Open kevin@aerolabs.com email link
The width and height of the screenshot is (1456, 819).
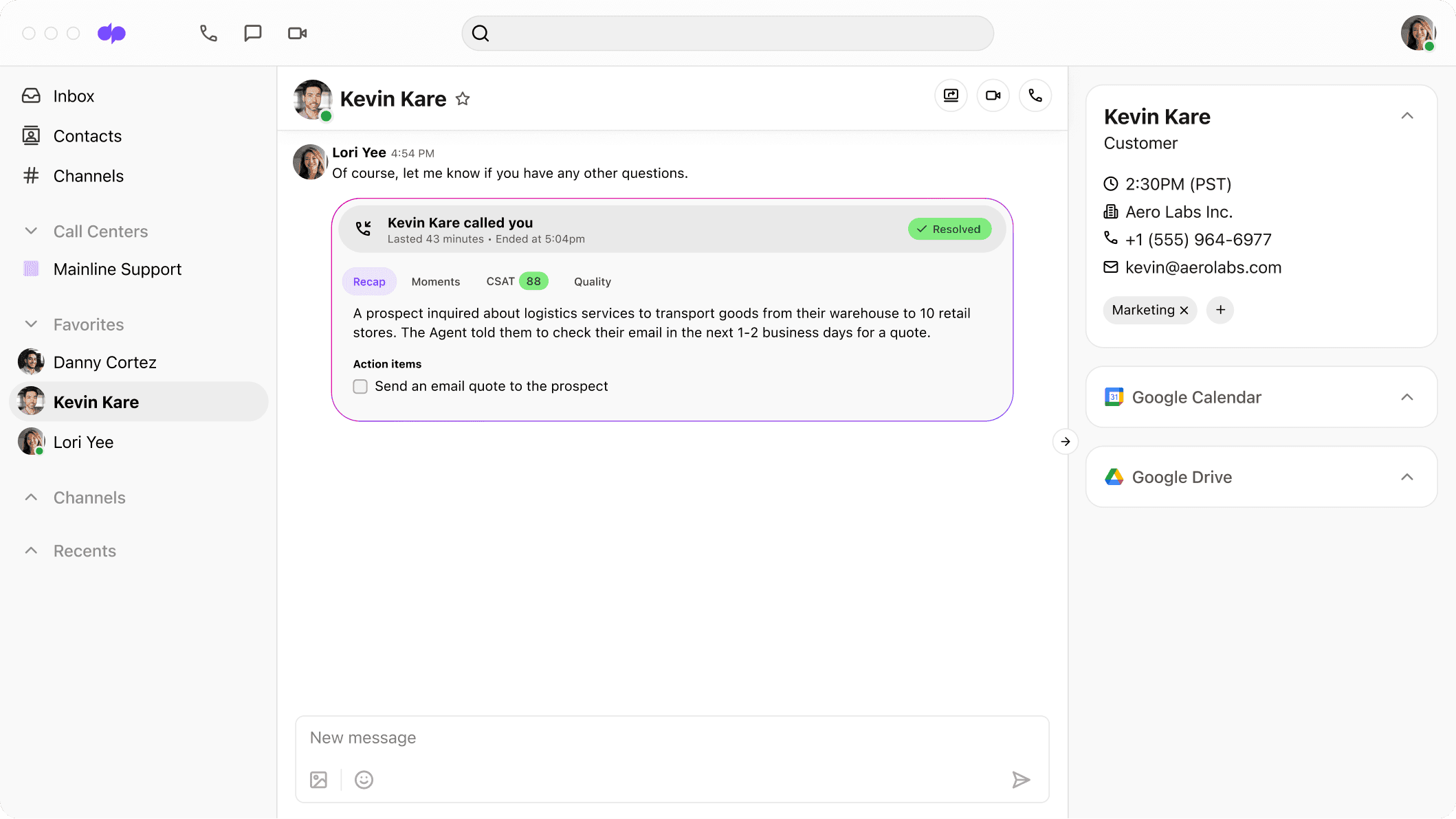1203,267
